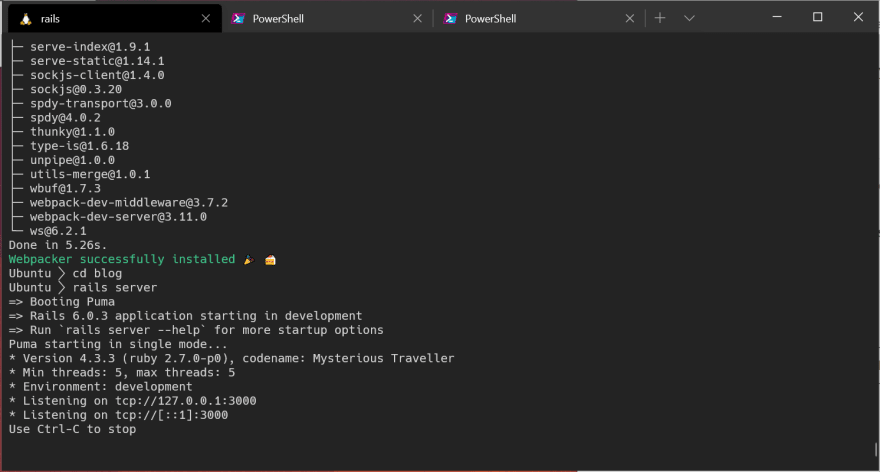Click the text utils-merge@1.0.1
The height and width of the screenshot is (472, 880).
pos(90,174)
